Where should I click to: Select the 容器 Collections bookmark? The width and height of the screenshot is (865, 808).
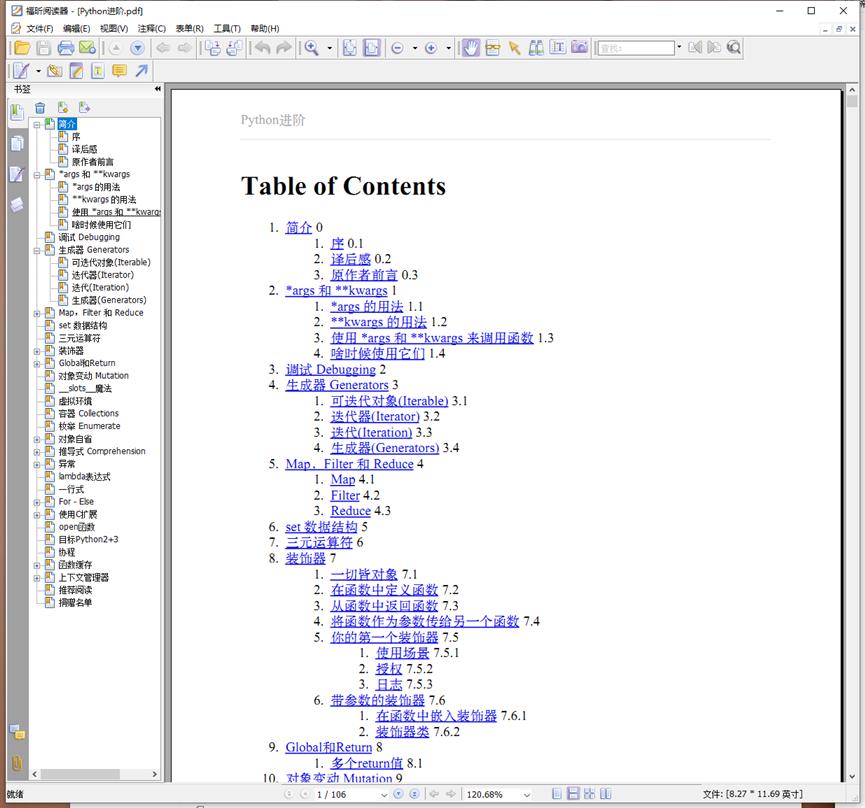[x=88, y=414]
